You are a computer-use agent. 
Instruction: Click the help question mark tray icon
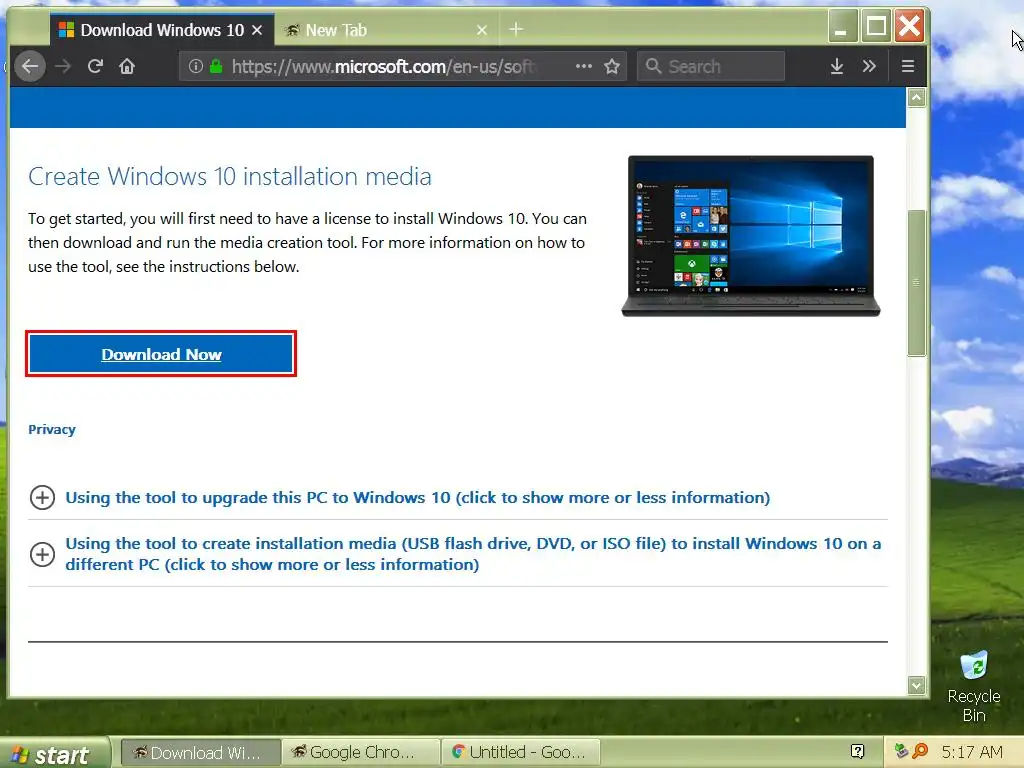pyautogui.click(x=858, y=752)
